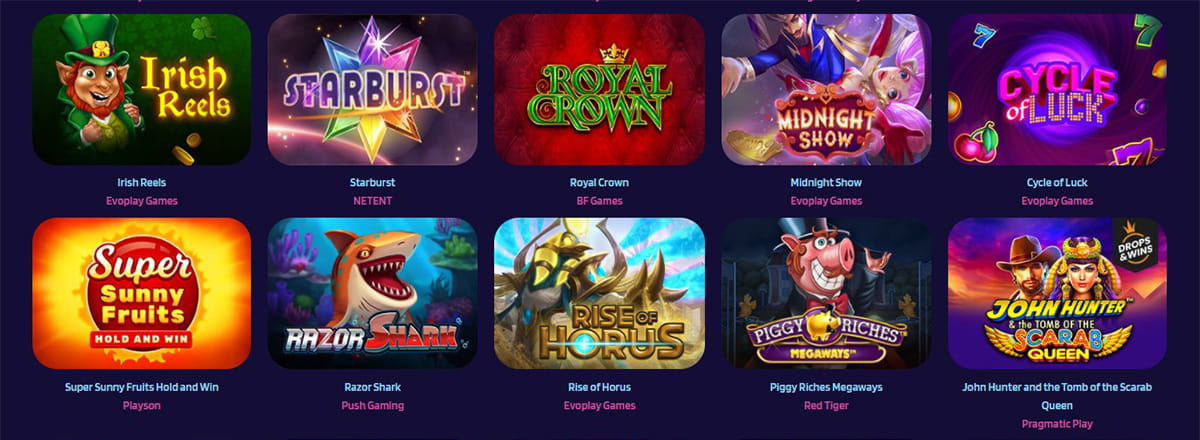
Task: Launch the Starburst slot thumbnail
Action: 372,89
